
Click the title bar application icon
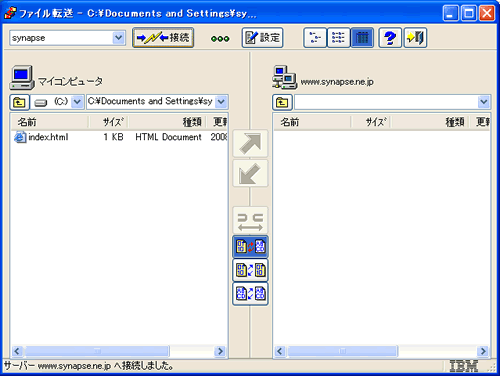[10, 13]
